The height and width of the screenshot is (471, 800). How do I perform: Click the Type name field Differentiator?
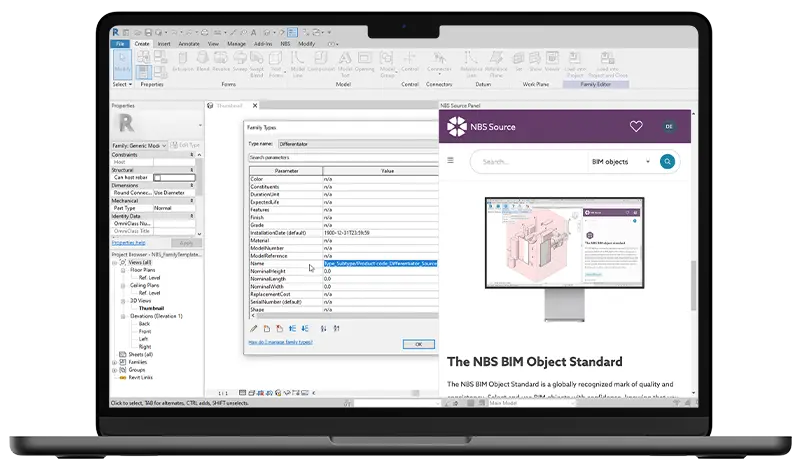pos(358,144)
